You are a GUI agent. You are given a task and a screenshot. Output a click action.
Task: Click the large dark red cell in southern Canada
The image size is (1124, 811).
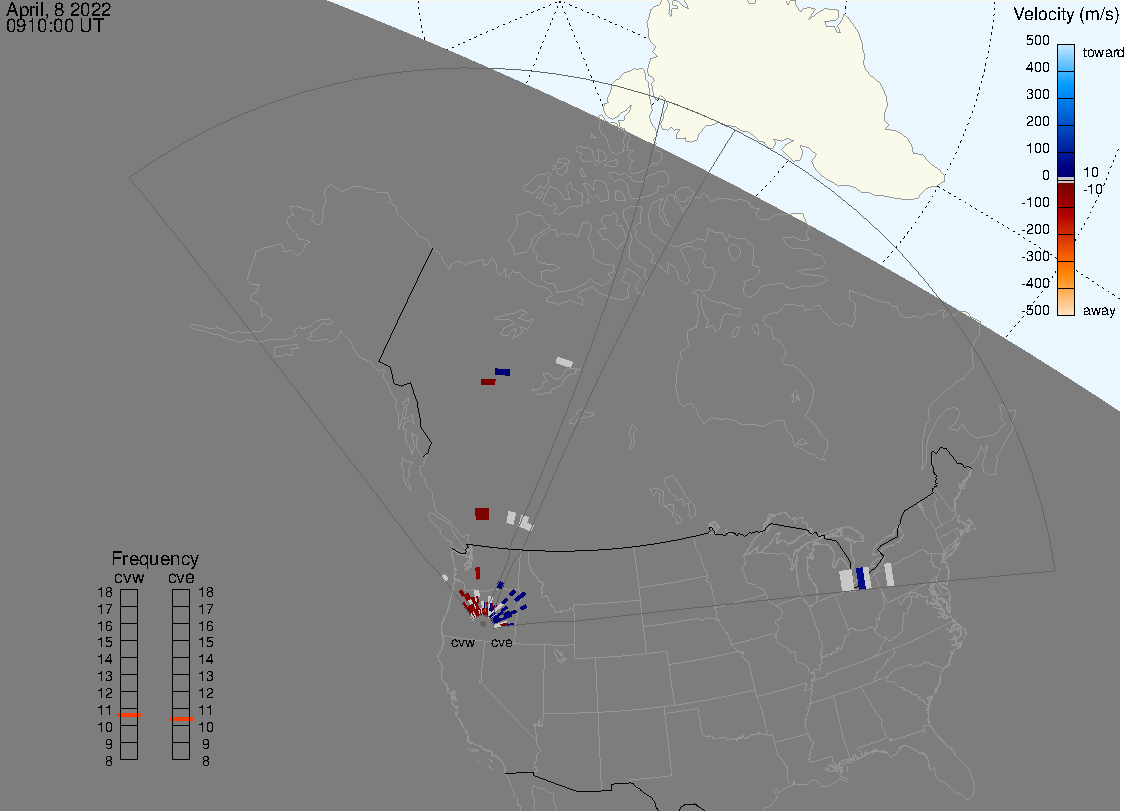(482, 513)
